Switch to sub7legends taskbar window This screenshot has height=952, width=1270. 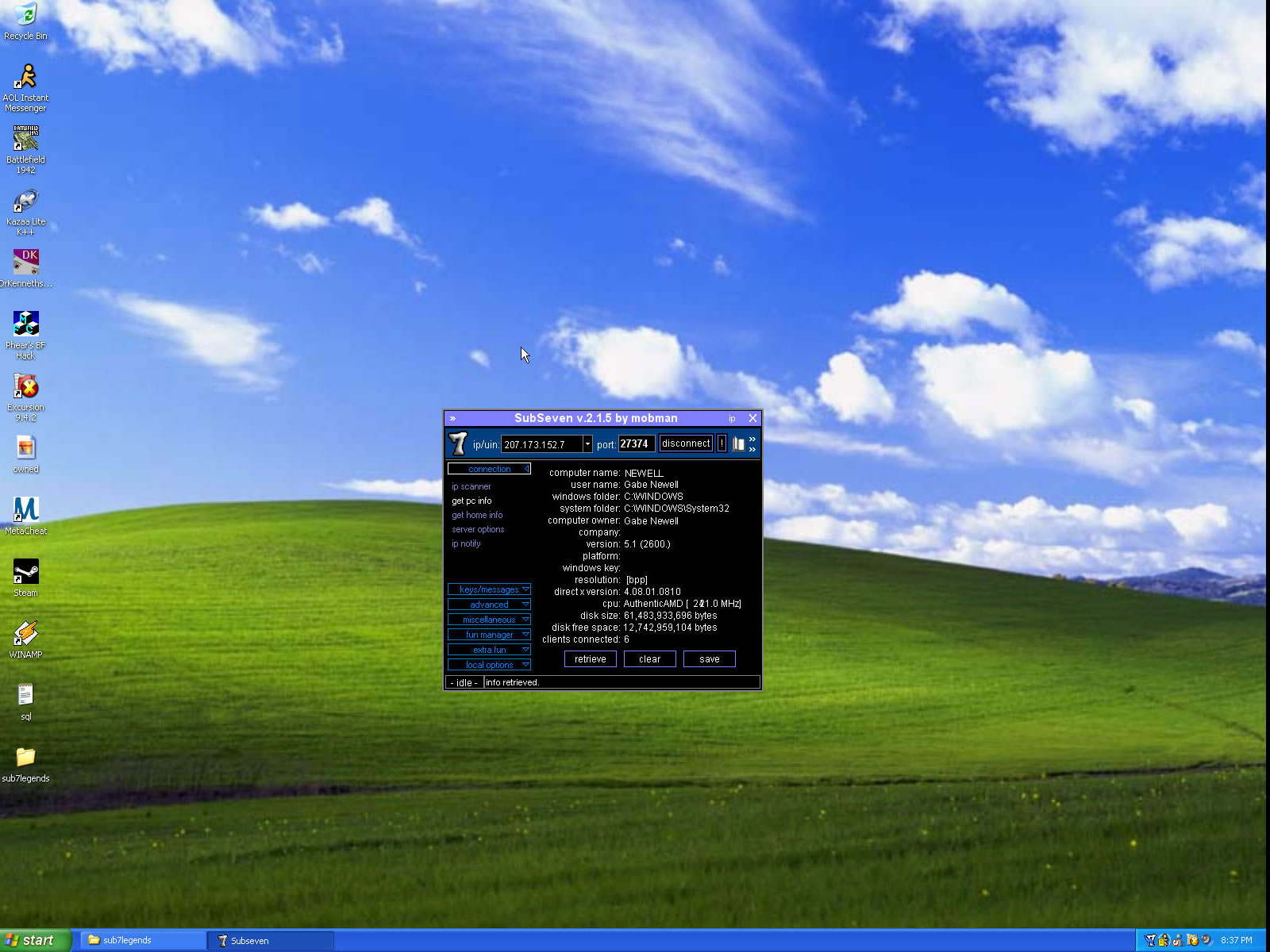point(144,940)
